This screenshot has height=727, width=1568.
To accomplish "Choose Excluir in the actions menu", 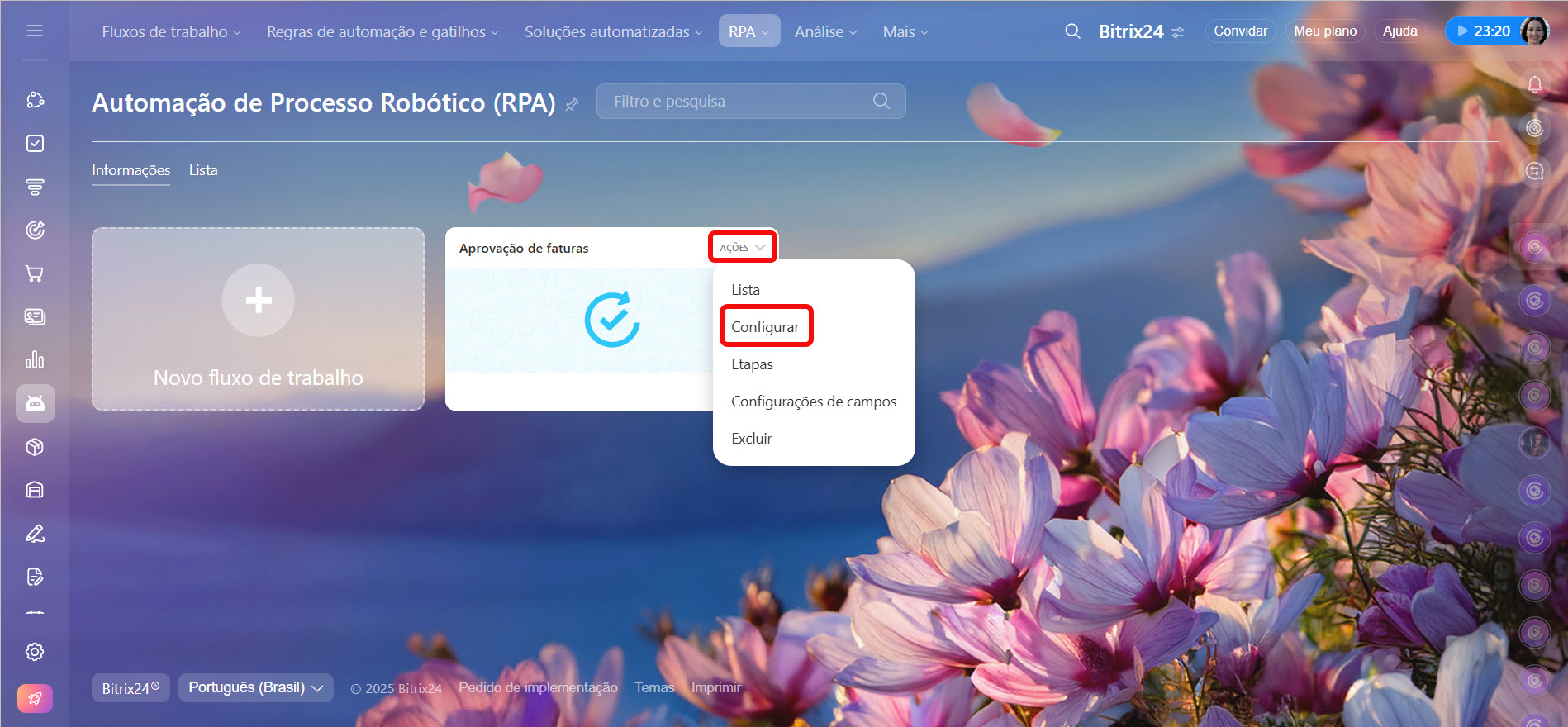I will click(x=751, y=439).
